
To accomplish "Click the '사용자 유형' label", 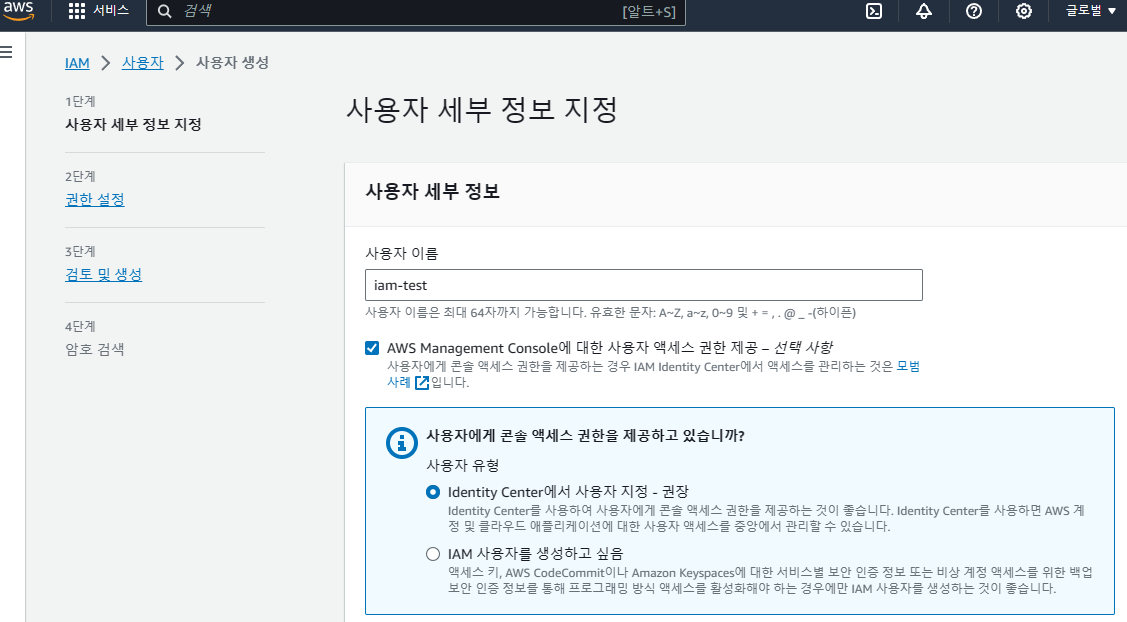I will pos(462,465).
